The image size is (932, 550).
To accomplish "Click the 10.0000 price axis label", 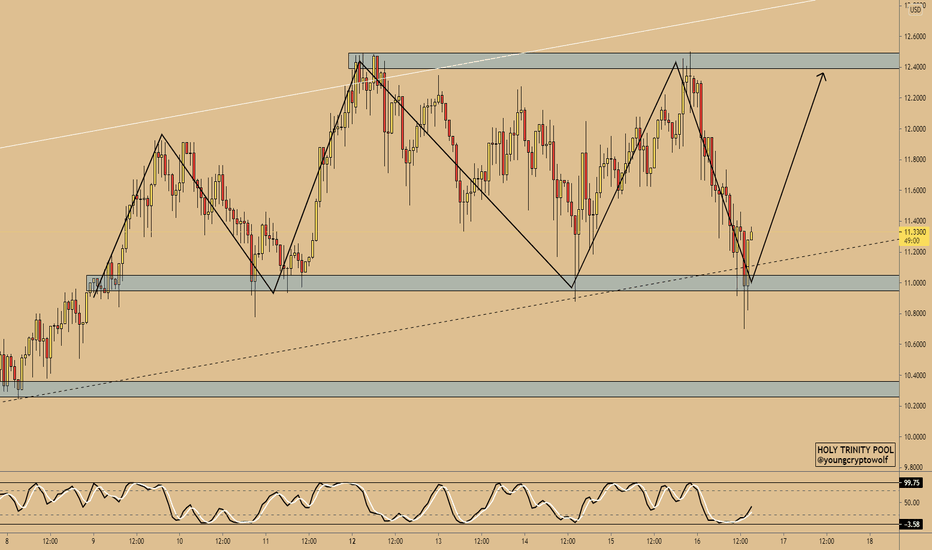I will (914, 437).
